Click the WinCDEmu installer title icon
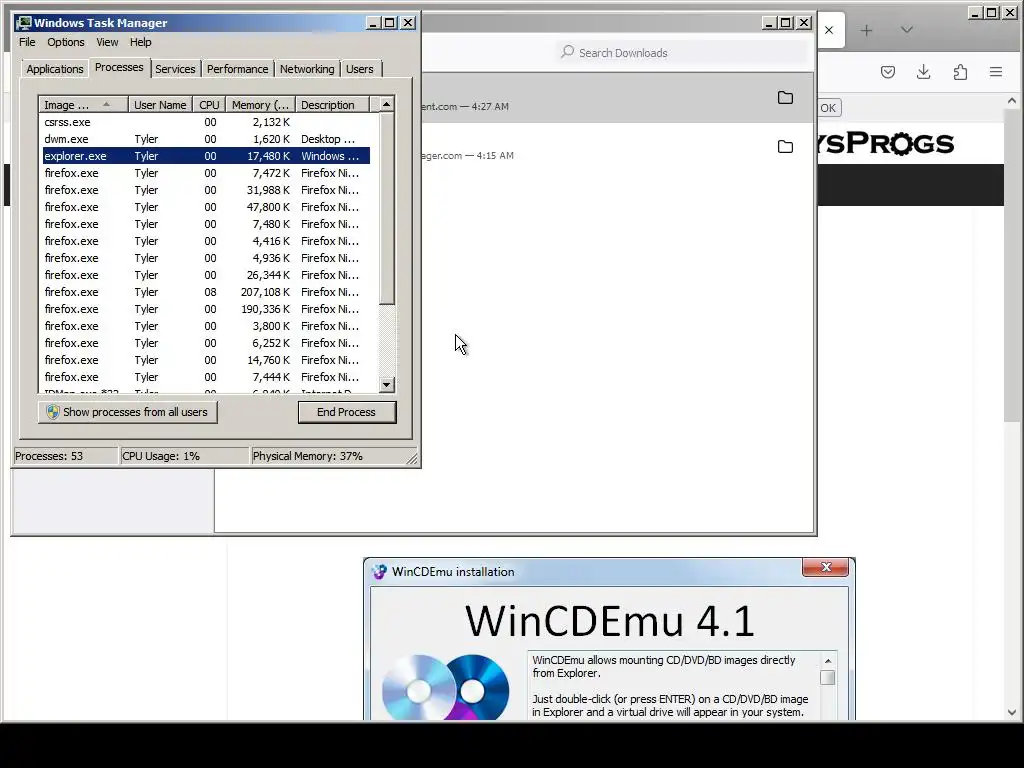The width and height of the screenshot is (1024, 768). pyautogui.click(x=379, y=571)
